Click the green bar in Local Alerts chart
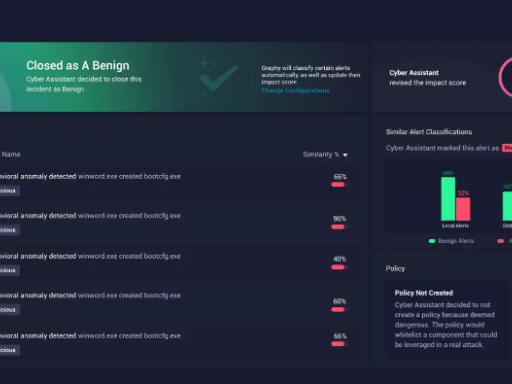512x384 pixels. point(448,199)
